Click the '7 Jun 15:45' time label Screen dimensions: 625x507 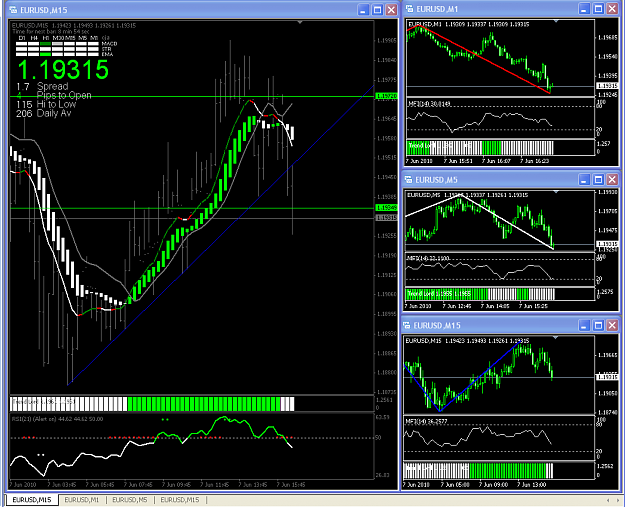pos(291,485)
